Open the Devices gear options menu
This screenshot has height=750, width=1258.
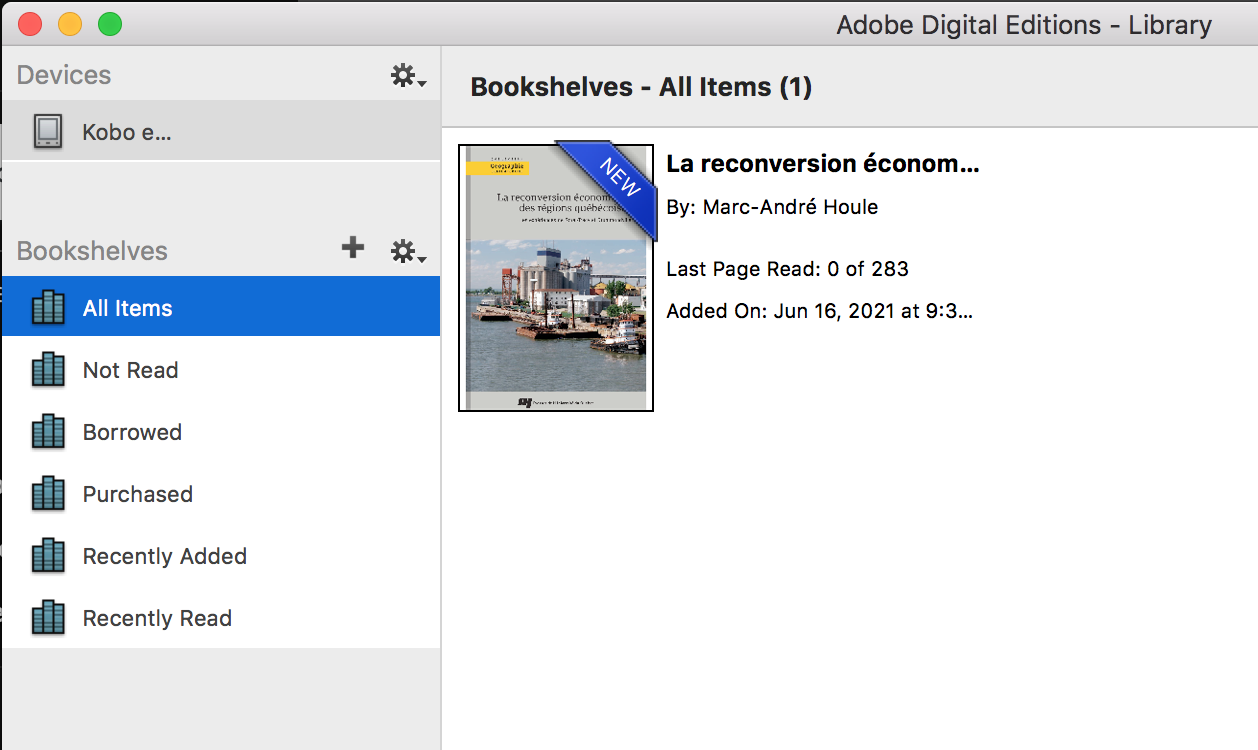point(407,76)
